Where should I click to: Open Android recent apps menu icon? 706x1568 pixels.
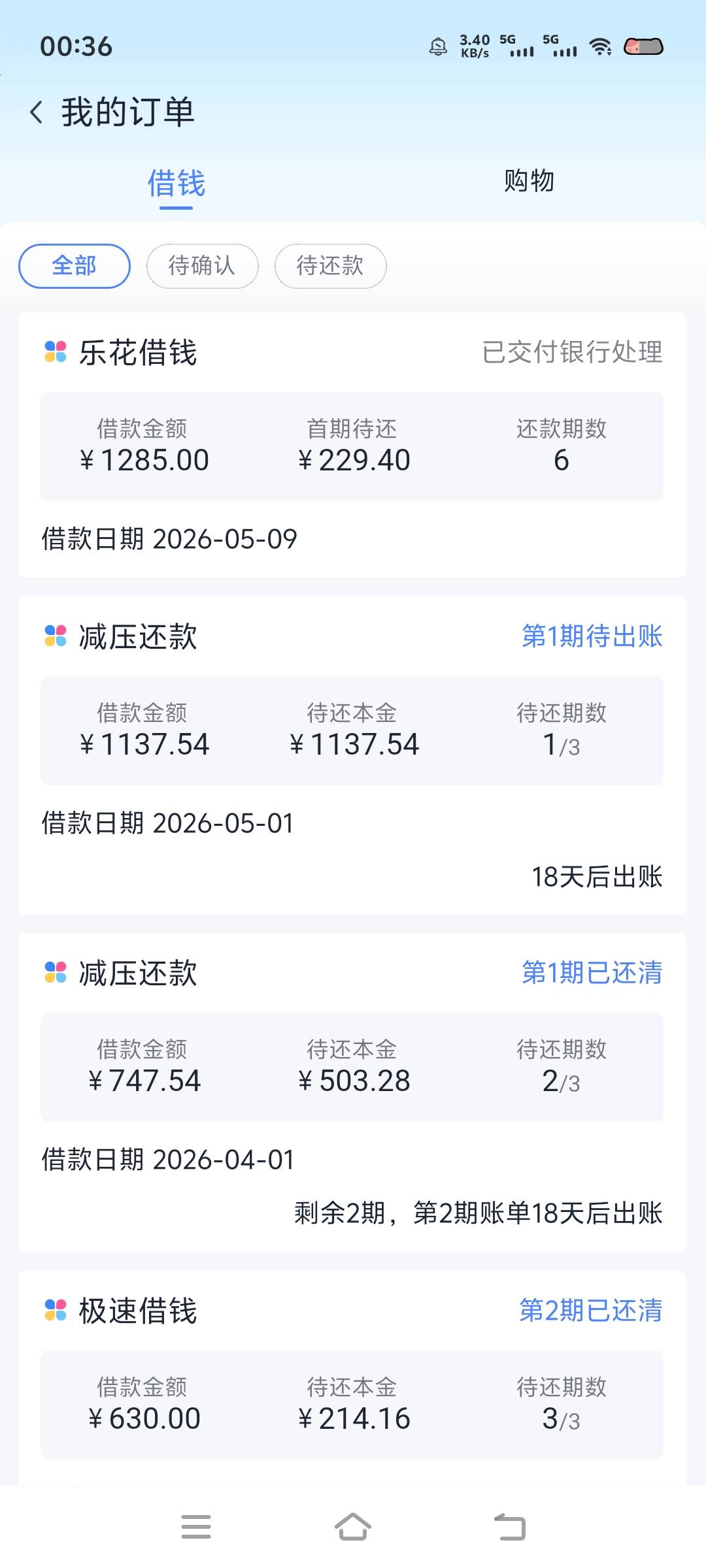[x=196, y=1527]
